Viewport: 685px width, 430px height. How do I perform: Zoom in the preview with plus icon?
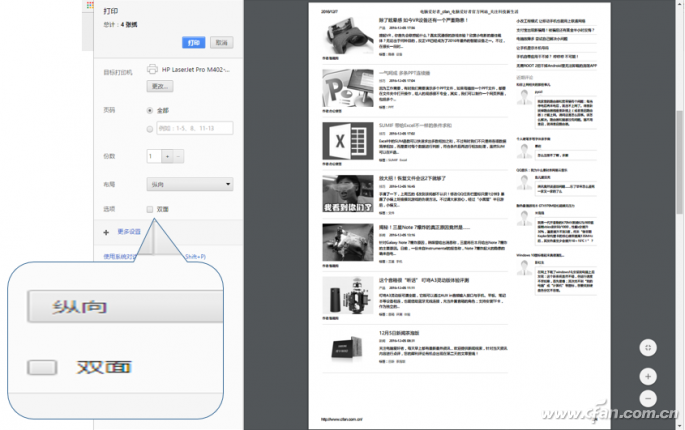click(x=648, y=377)
